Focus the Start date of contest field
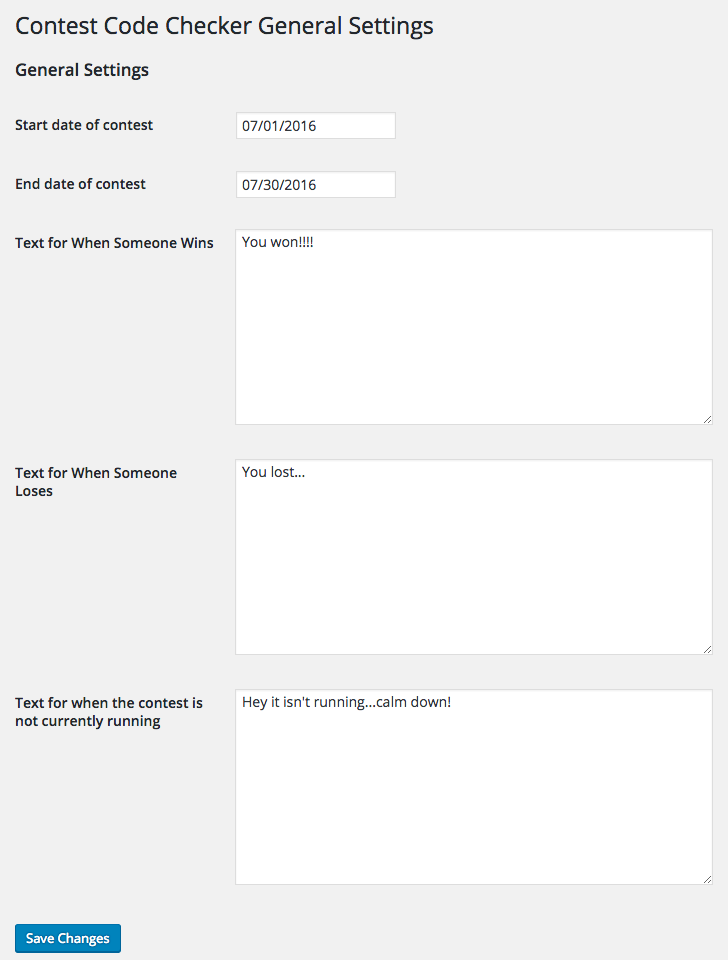Screen dimensions: 728x960 tap(315, 126)
